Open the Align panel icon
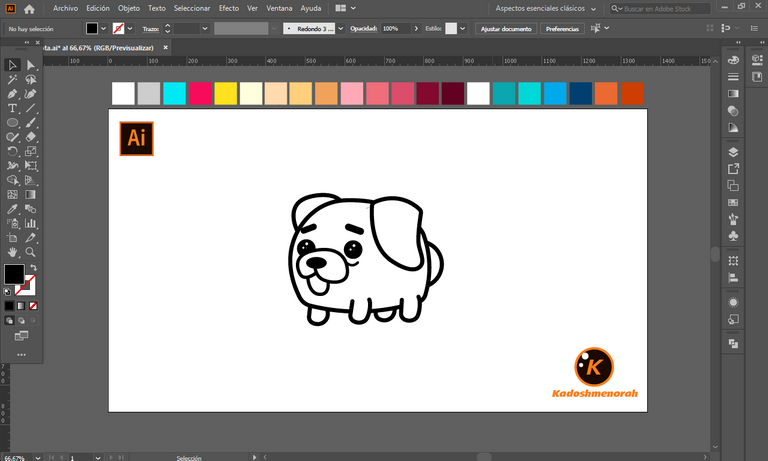This screenshot has width=768, height=461. tap(733, 278)
